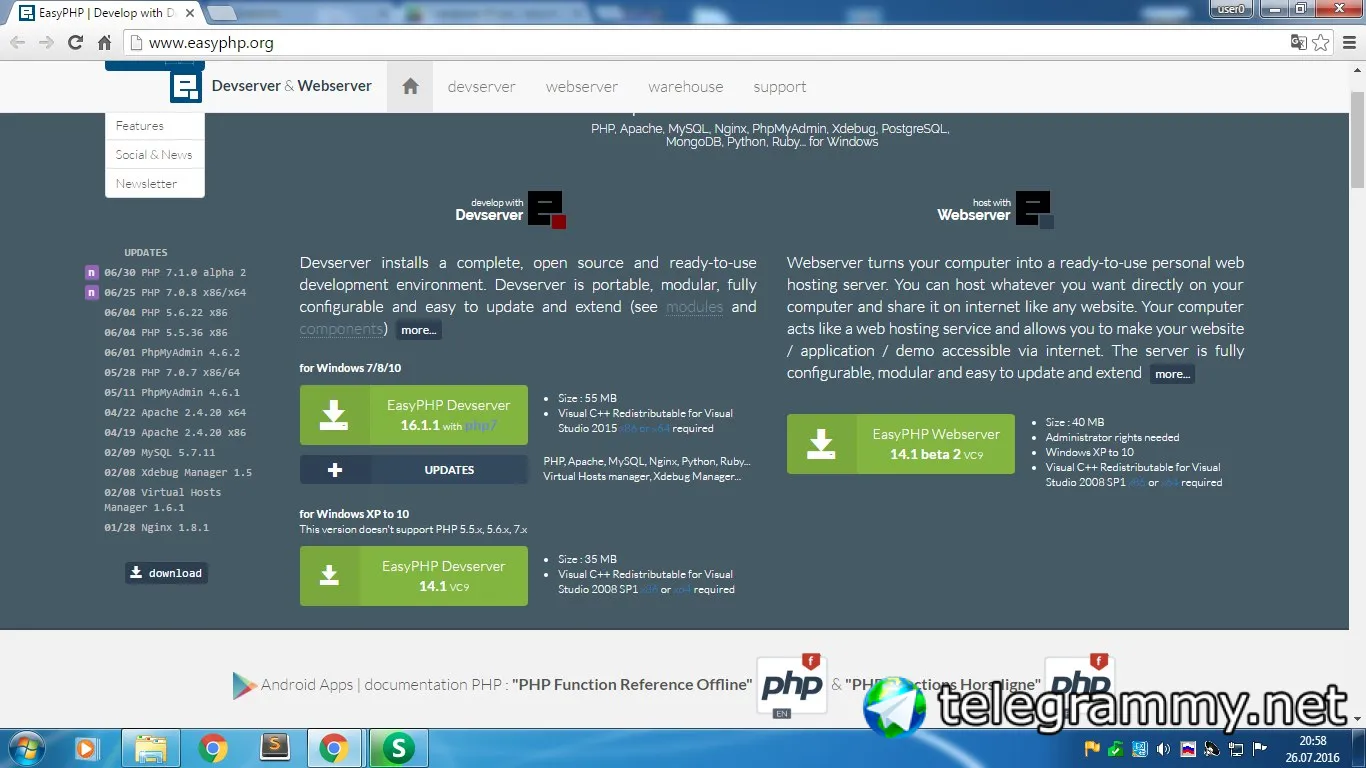The width and height of the screenshot is (1366, 768).
Task: Click the EasyPHP logo in the site header
Action: pyautogui.click(x=186, y=86)
